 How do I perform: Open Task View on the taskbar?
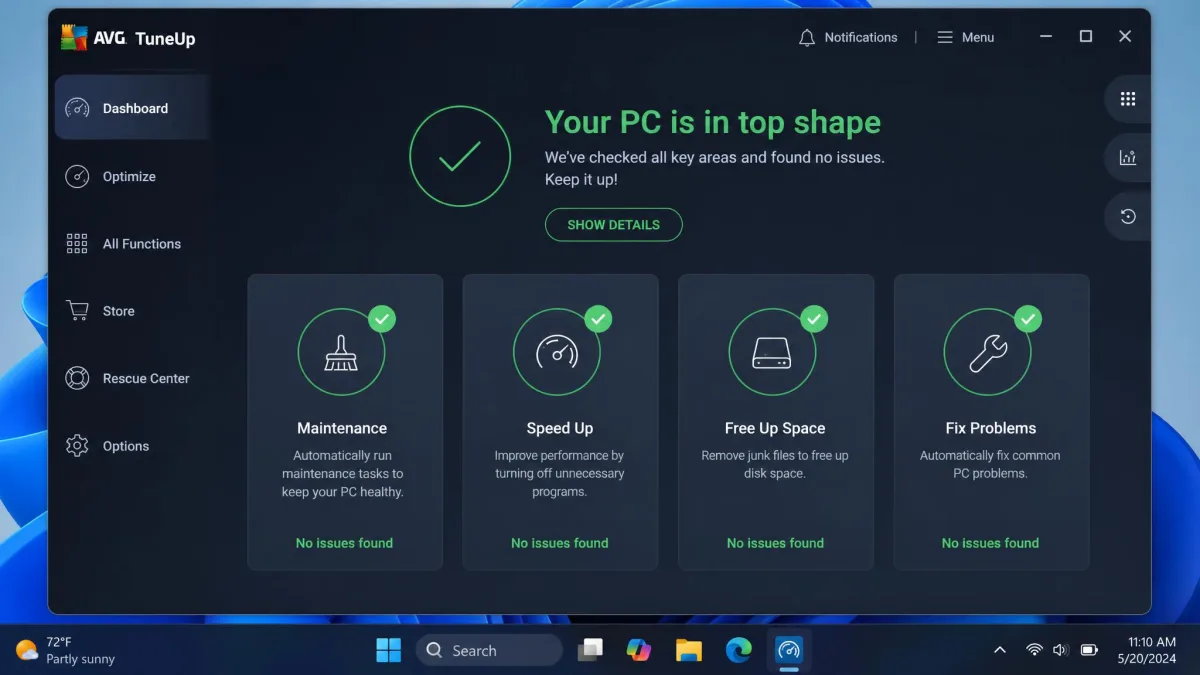point(590,650)
